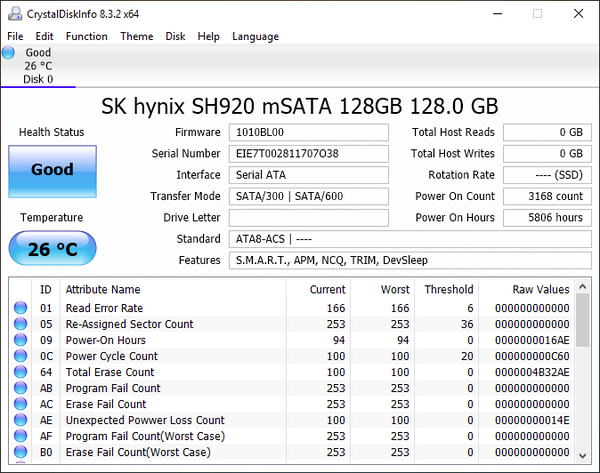The width and height of the screenshot is (600, 473).
Task: Click status orb for Re-Assigned Sector Count row
Action: coord(21,324)
